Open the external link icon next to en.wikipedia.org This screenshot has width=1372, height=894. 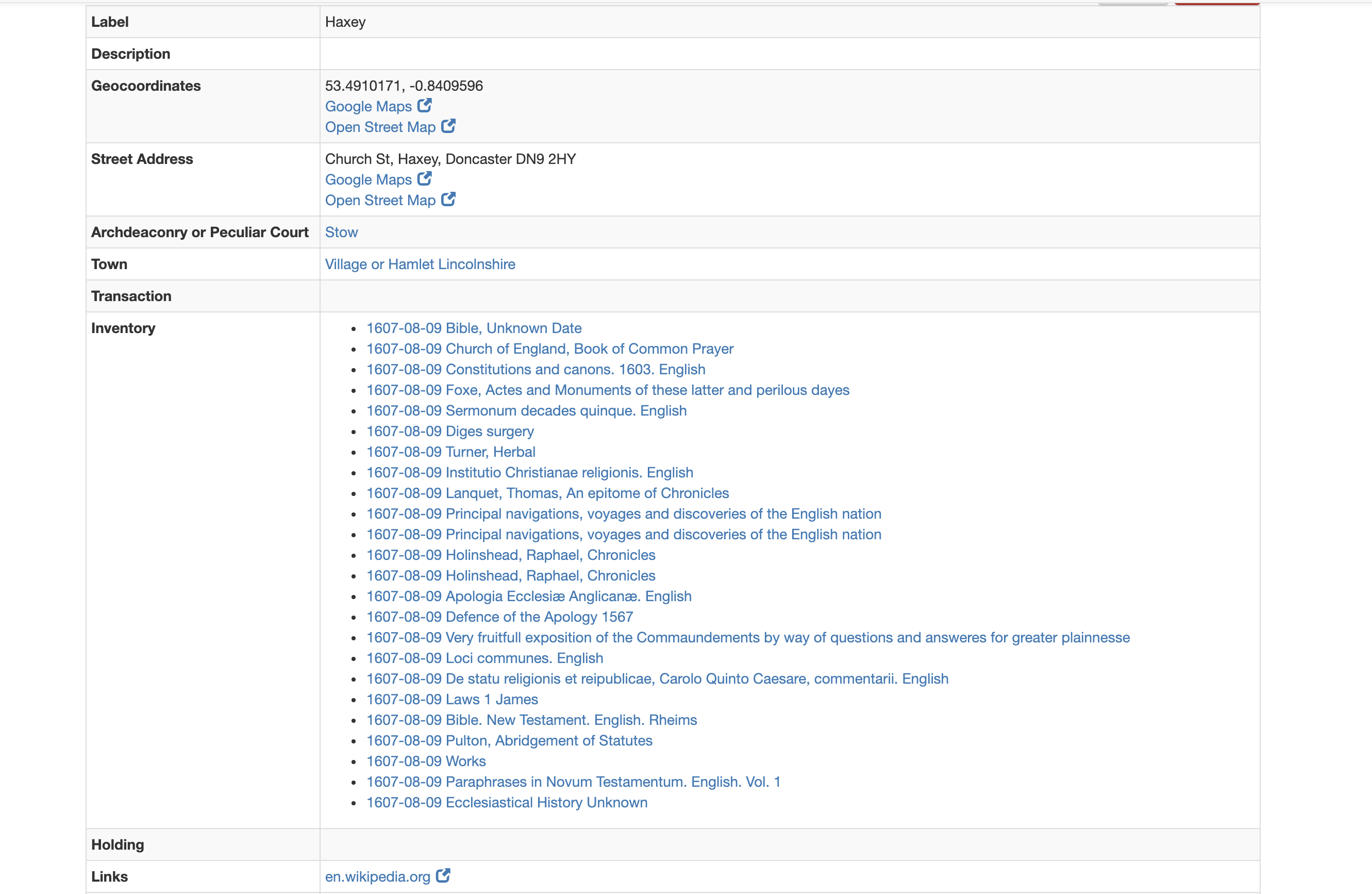coord(443,875)
